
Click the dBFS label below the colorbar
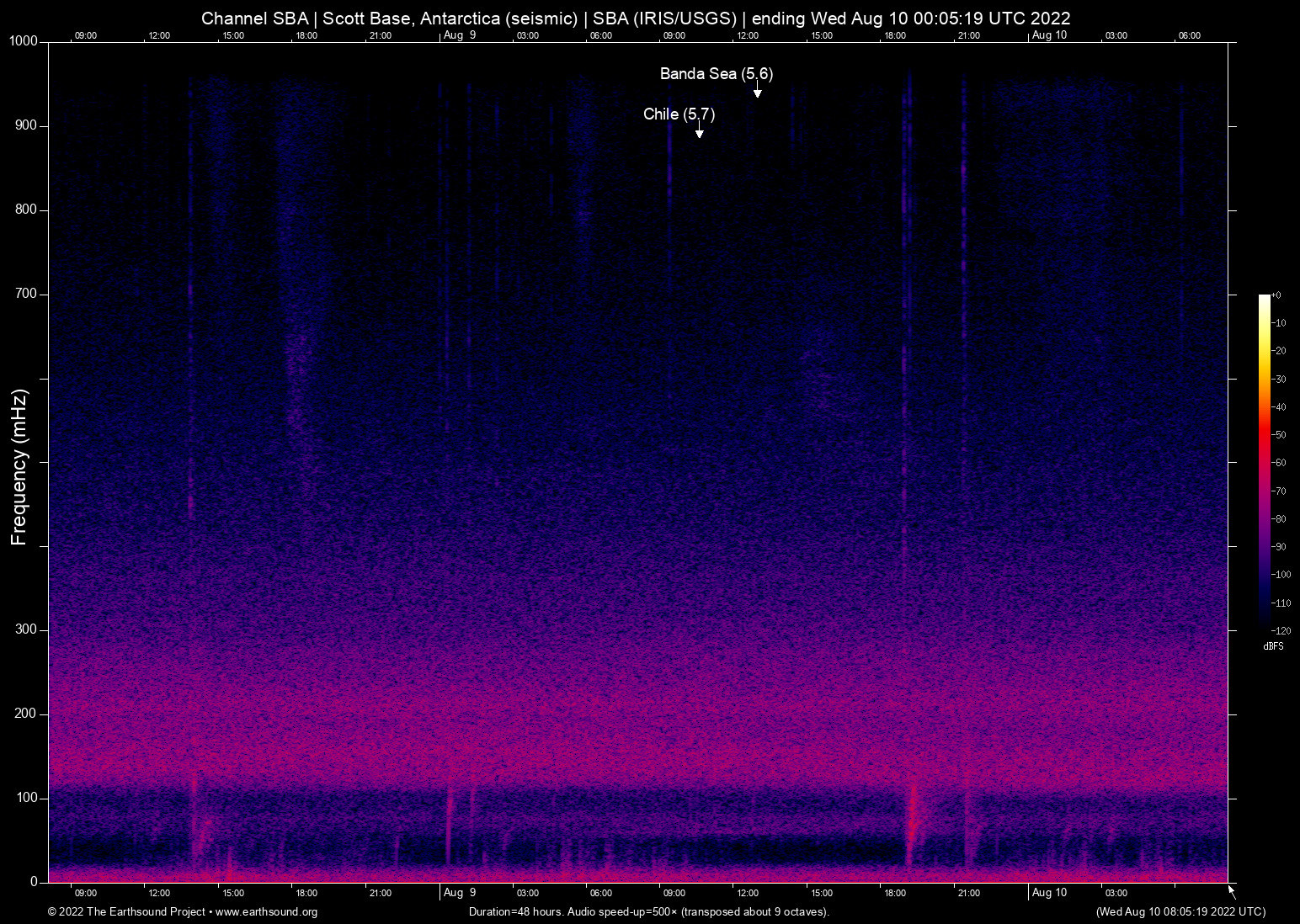coord(1273,646)
